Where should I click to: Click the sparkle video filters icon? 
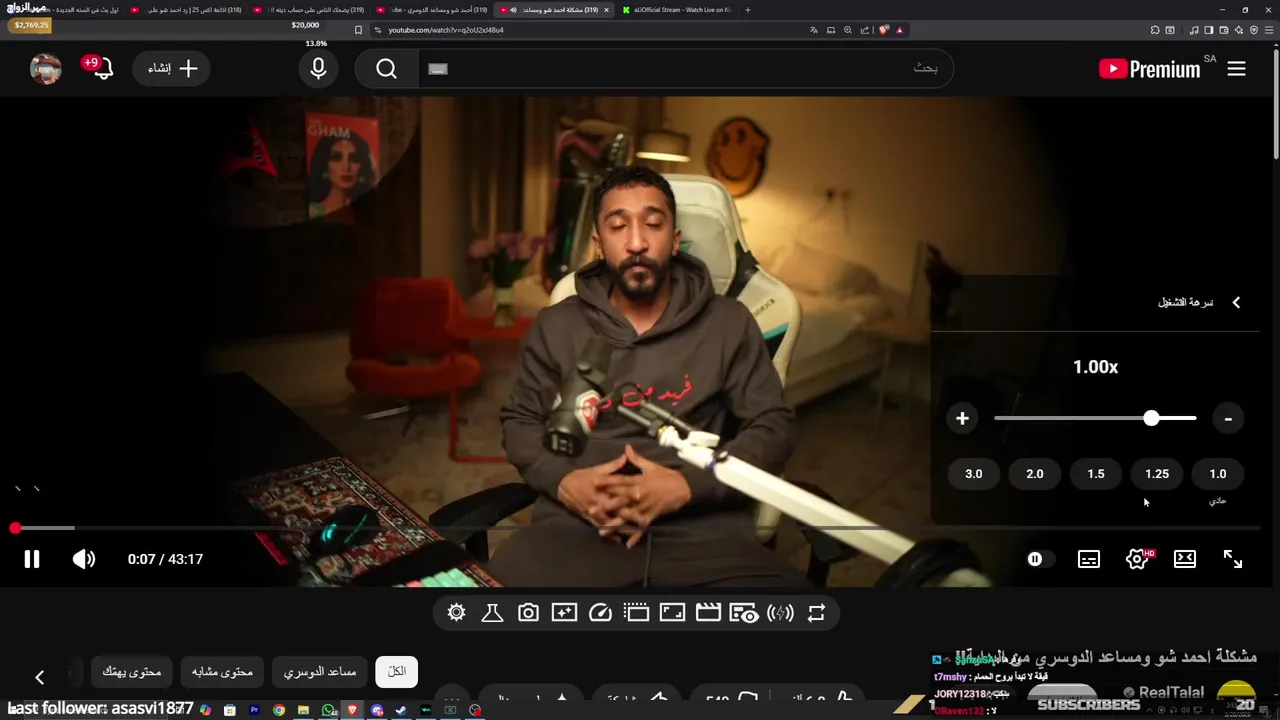[x=564, y=613]
